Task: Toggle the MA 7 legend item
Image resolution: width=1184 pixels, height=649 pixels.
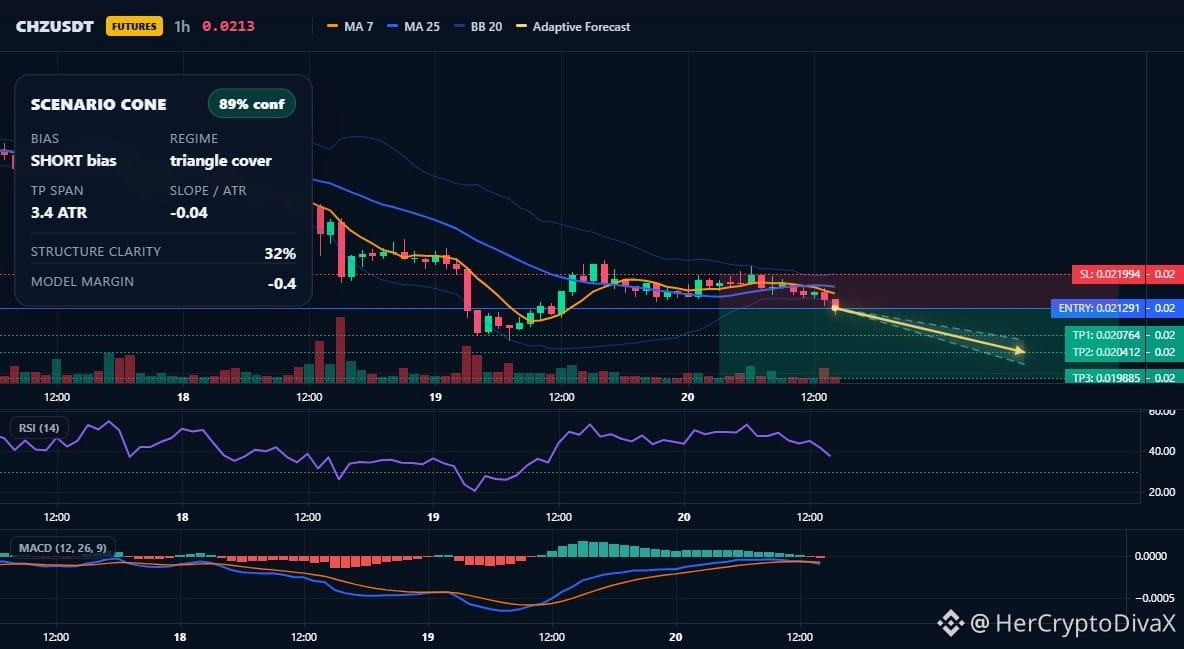Action: point(350,26)
